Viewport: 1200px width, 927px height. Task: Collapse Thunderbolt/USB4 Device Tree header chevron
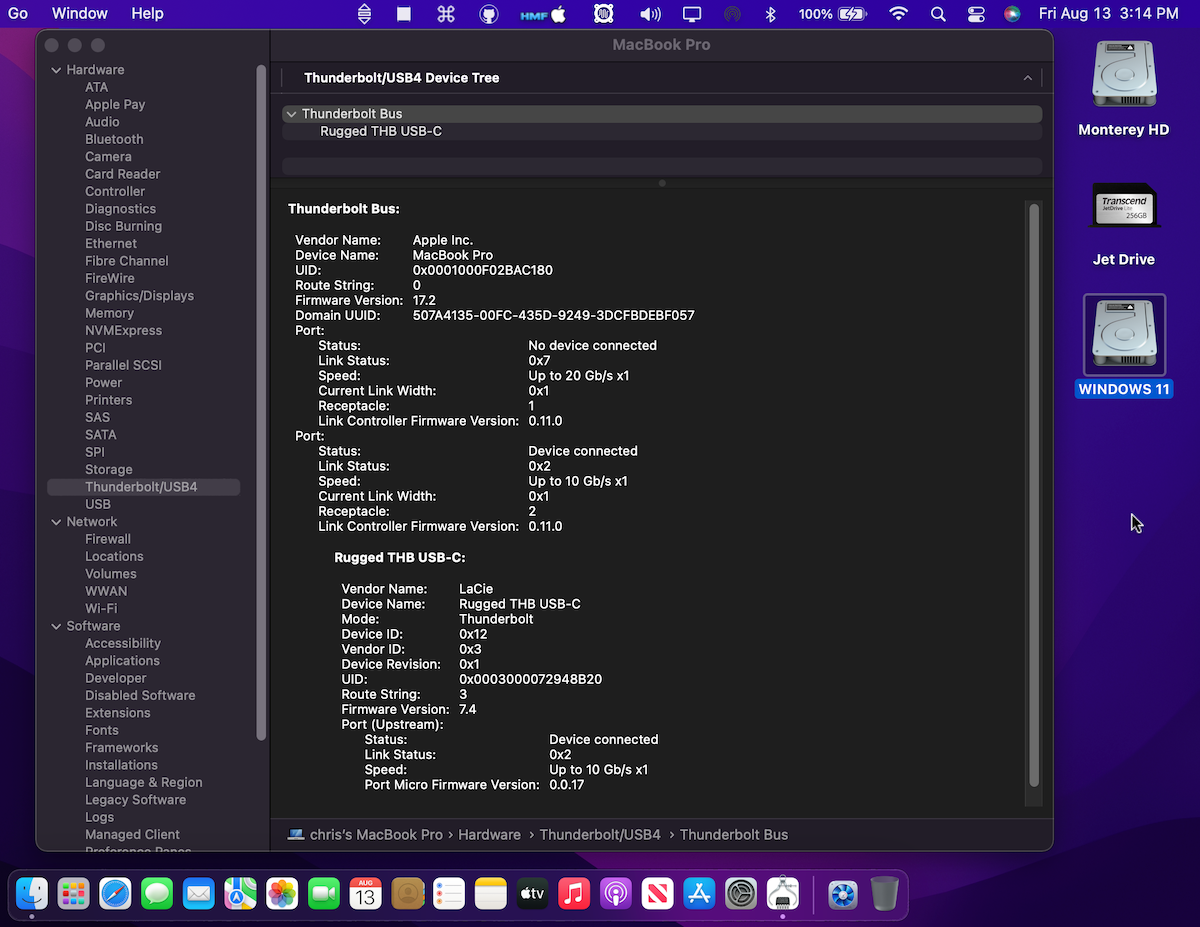1027,78
